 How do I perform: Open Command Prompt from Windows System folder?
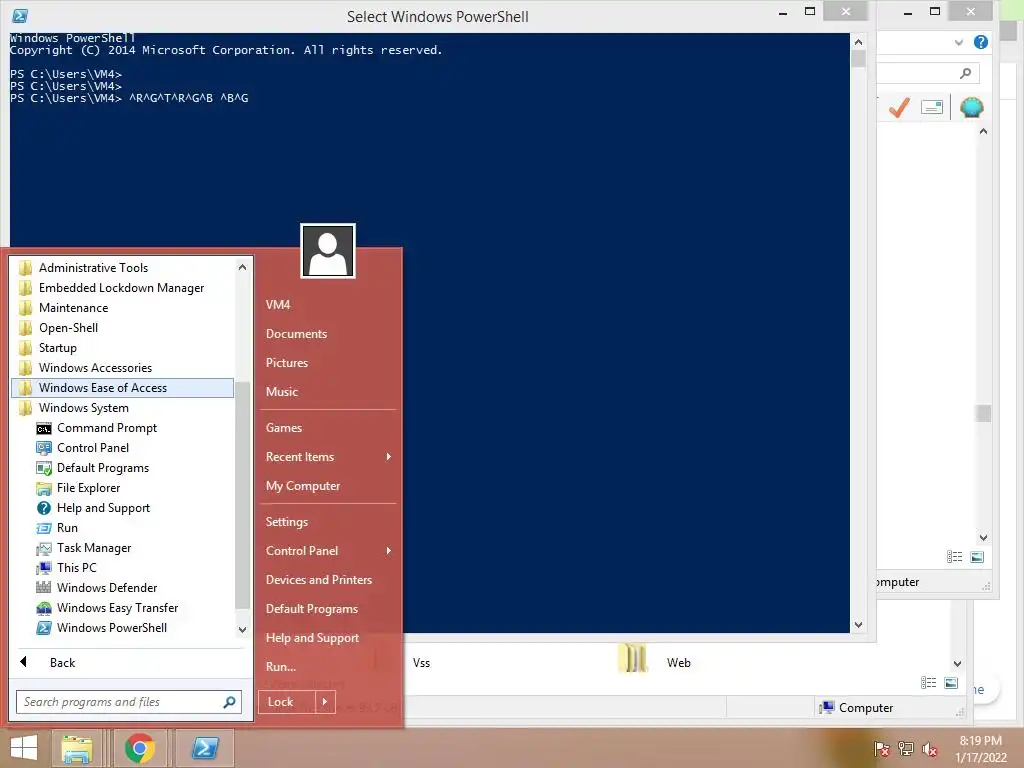coord(106,428)
